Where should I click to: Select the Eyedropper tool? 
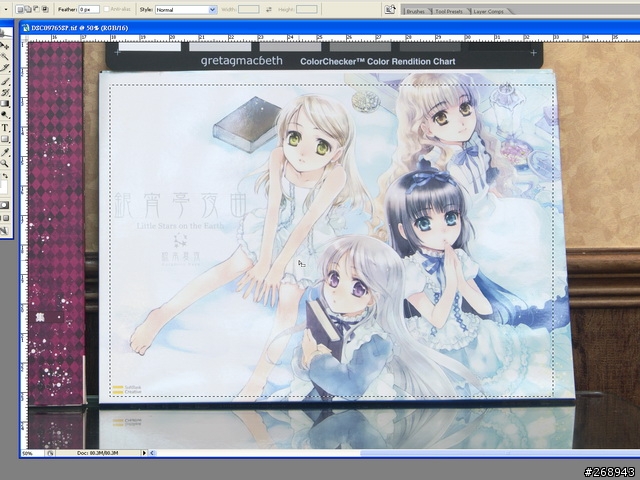[5, 152]
